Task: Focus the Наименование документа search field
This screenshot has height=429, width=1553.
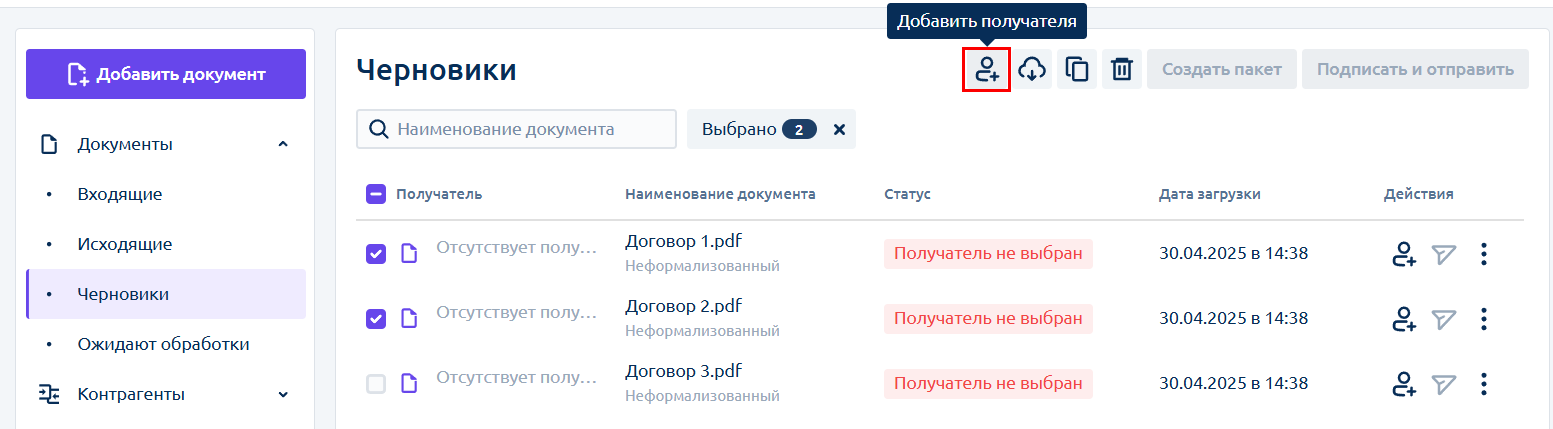Action: [516, 129]
